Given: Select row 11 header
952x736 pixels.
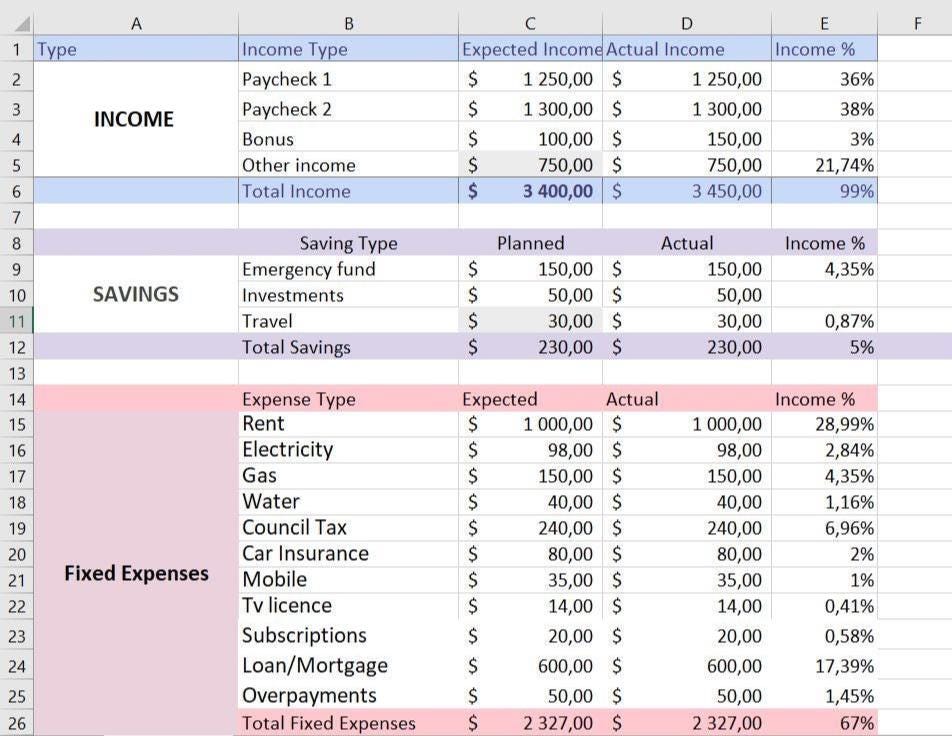Looking at the screenshot, I should coord(16,321).
